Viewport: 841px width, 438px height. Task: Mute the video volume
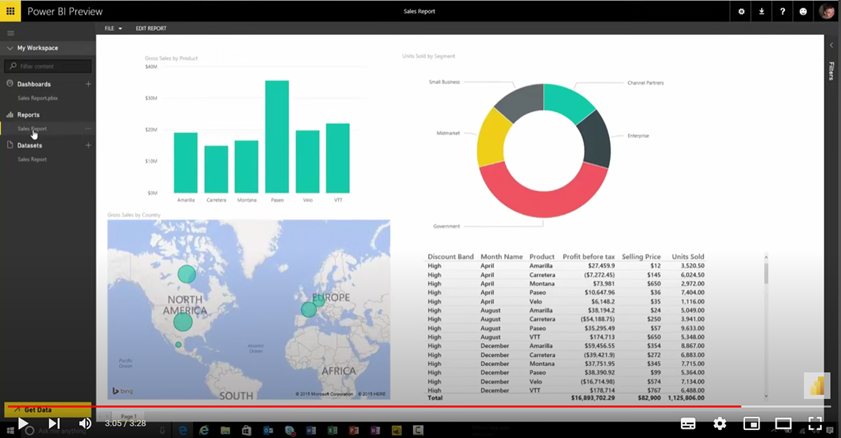click(x=85, y=424)
